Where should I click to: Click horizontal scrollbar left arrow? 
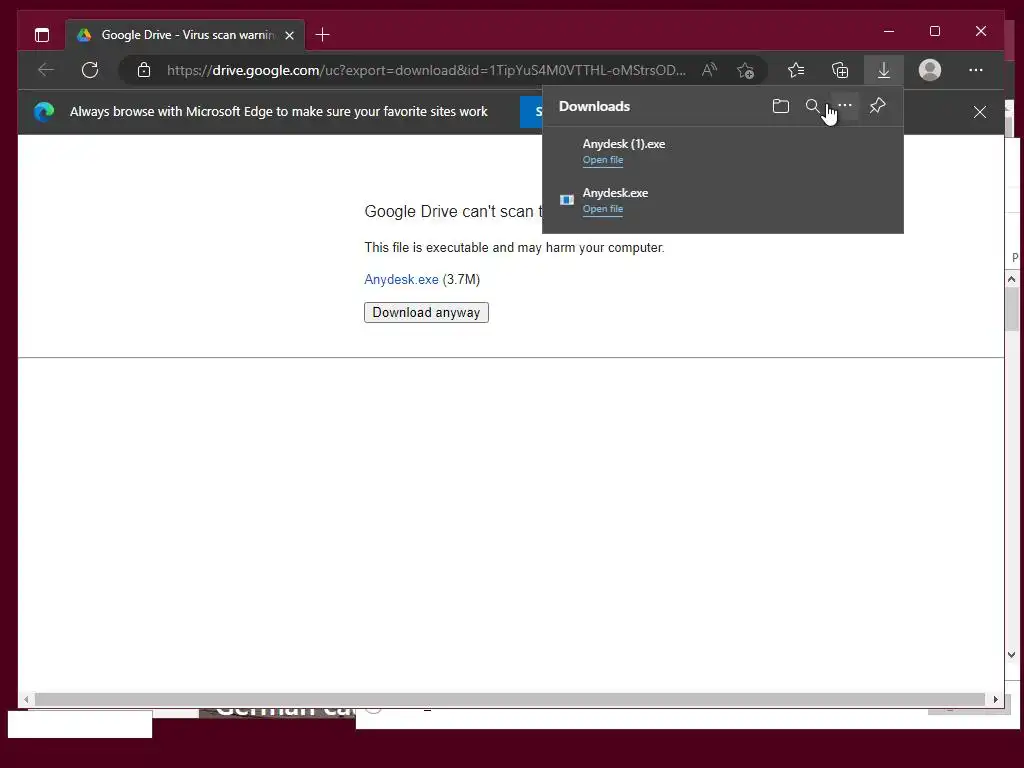(x=26, y=699)
